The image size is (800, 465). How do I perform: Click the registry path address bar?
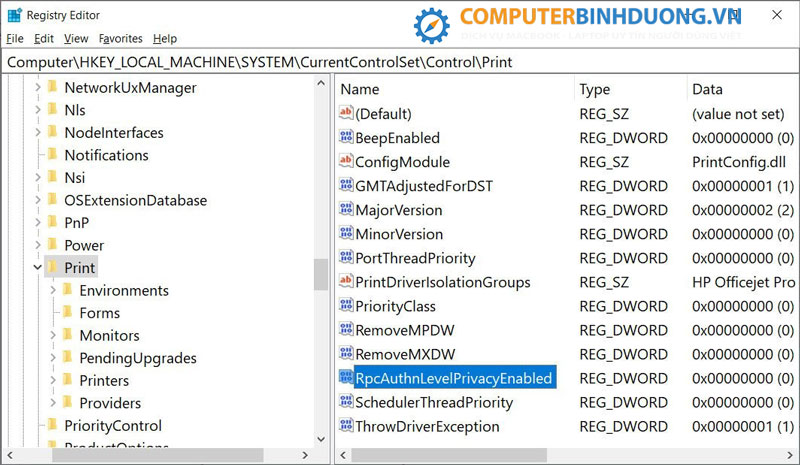[x=400, y=62]
